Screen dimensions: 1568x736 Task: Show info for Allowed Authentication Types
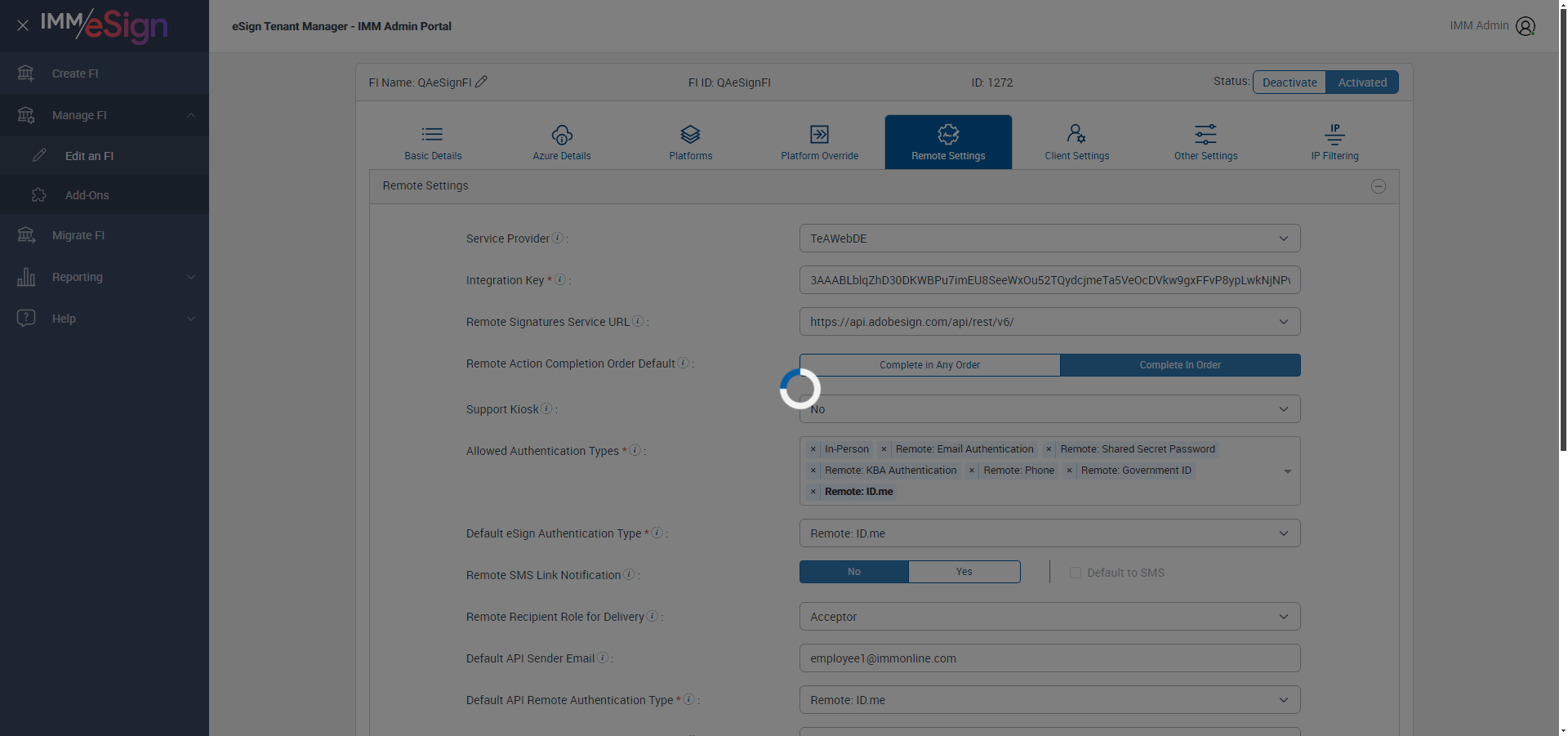coord(635,450)
